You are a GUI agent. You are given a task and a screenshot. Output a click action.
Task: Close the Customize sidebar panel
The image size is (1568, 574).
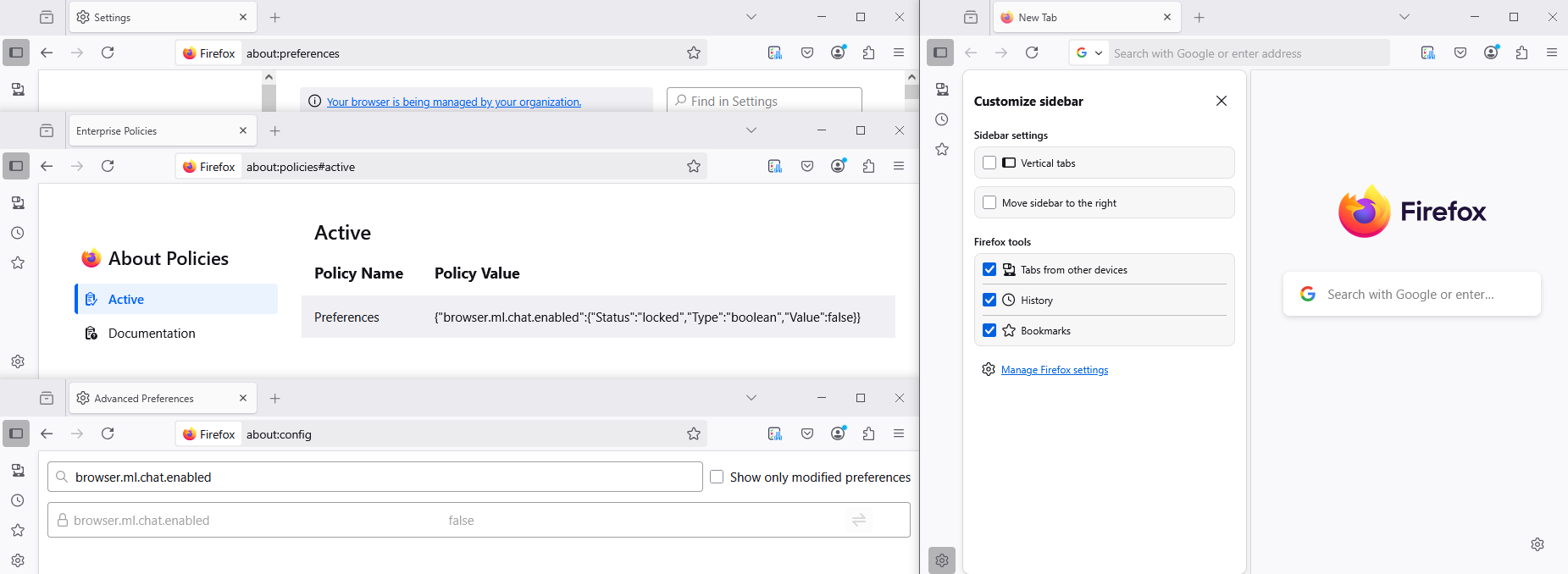pyautogui.click(x=1222, y=101)
